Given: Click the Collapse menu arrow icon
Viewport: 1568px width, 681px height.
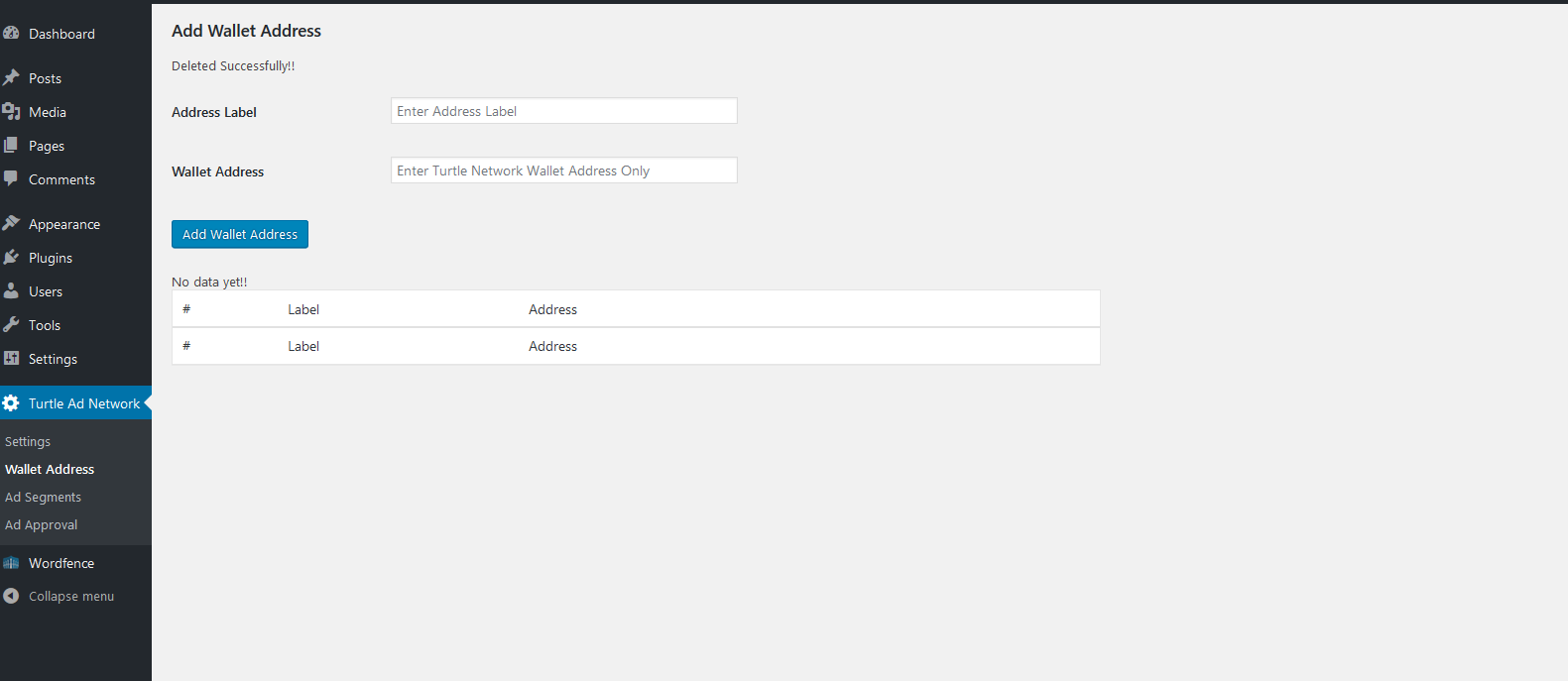Looking at the screenshot, I should [11, 596].
